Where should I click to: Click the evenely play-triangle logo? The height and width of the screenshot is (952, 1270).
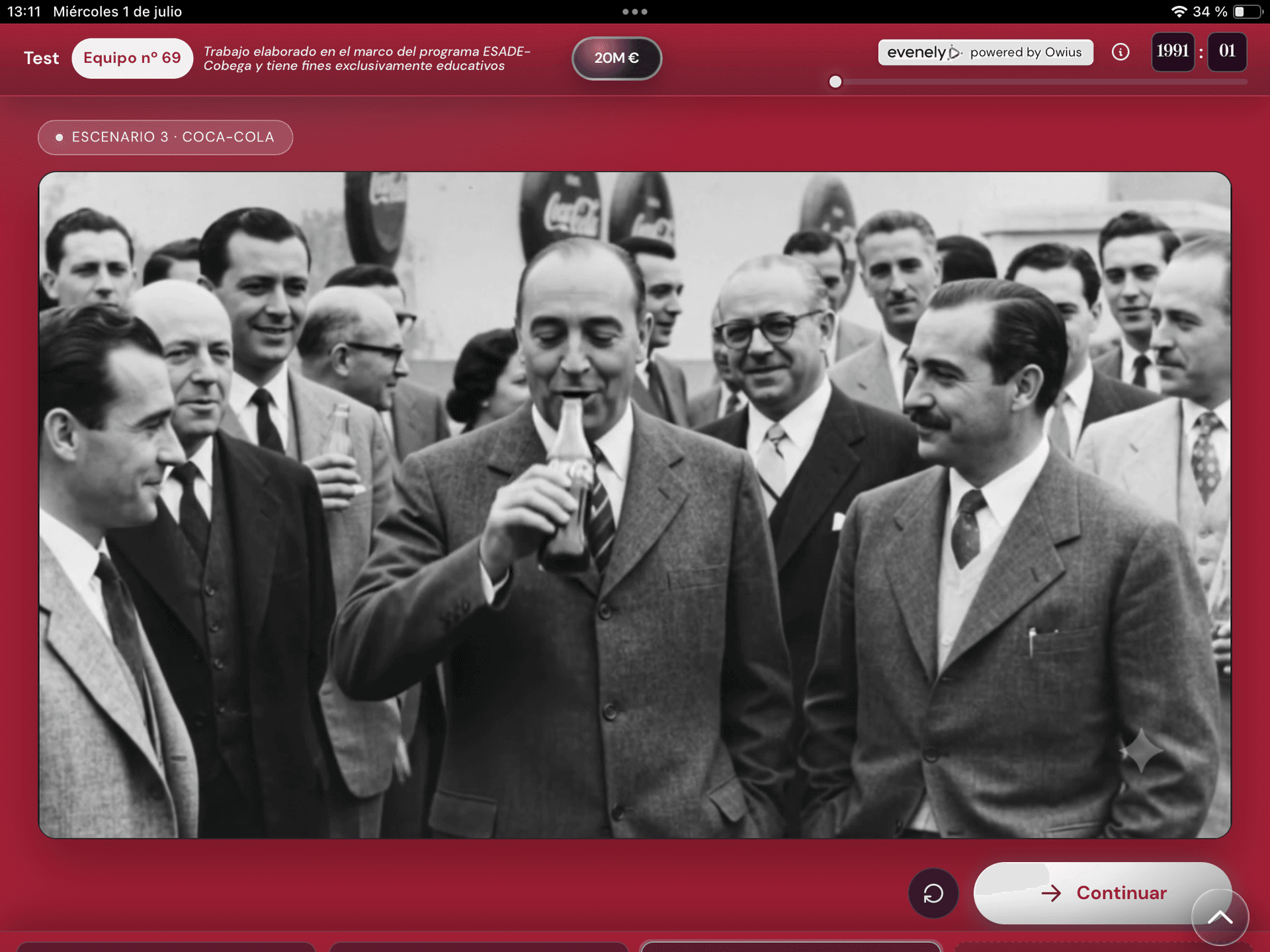pyautogui.click(x=955, y=52)
